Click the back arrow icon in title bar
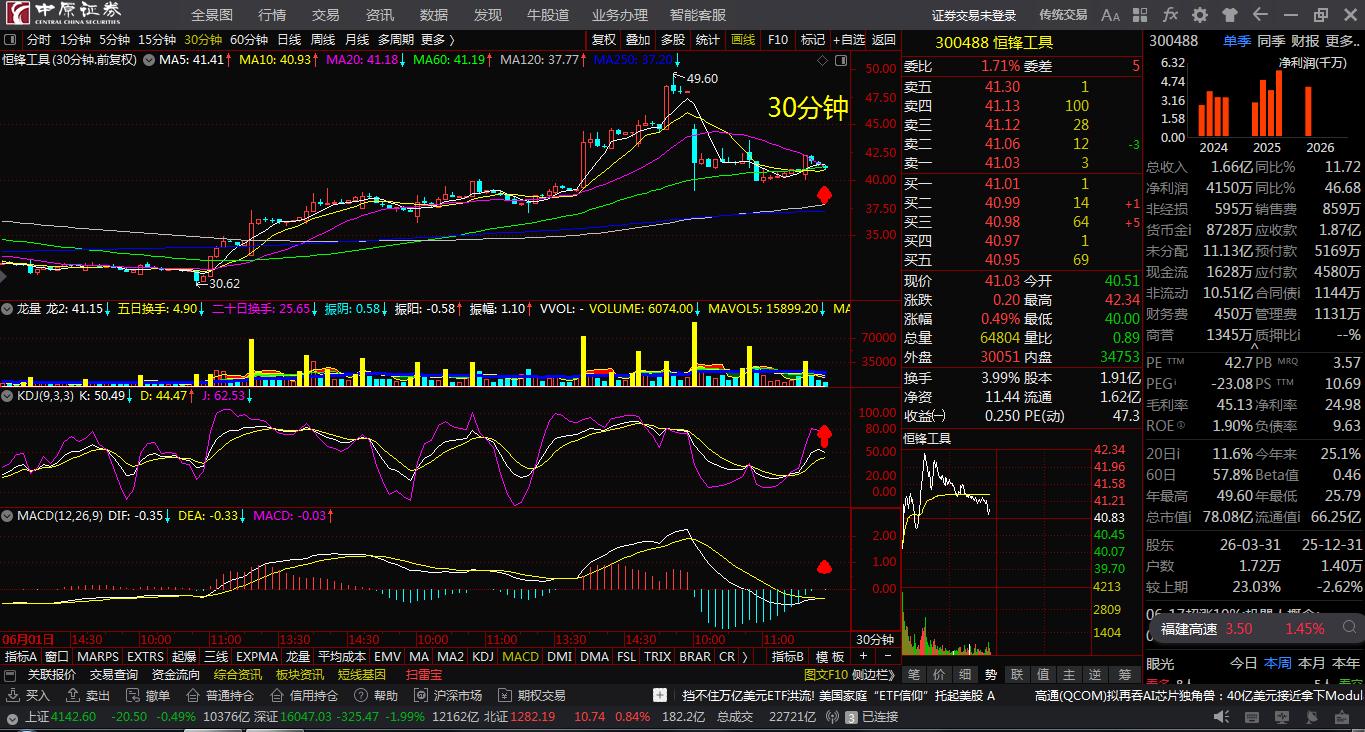 pos(1260,15)
